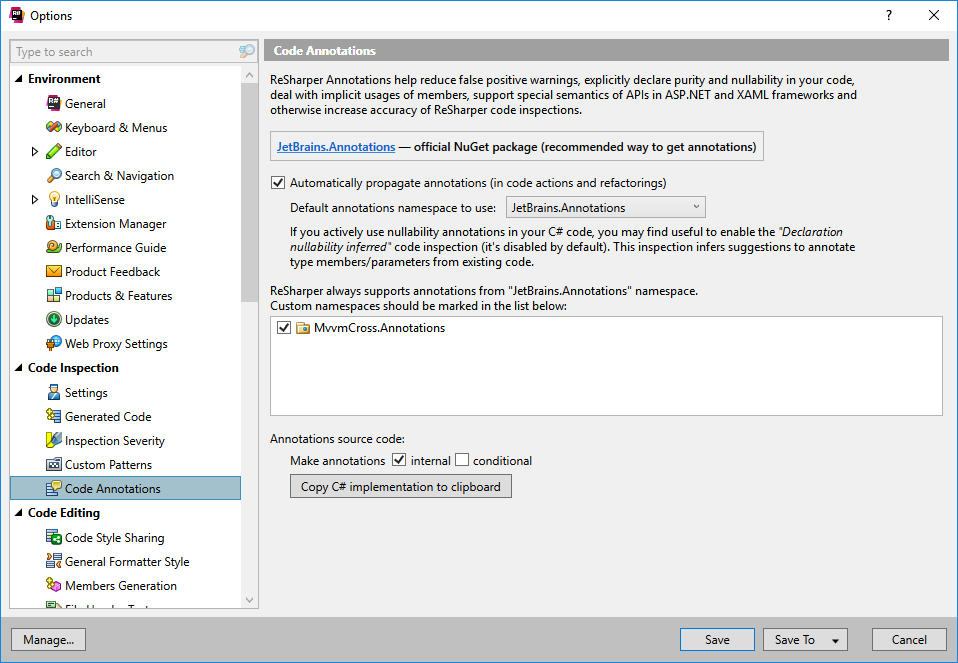
Task: Click the tree scrollbar down arrow
Action: [x=249, y=600]
